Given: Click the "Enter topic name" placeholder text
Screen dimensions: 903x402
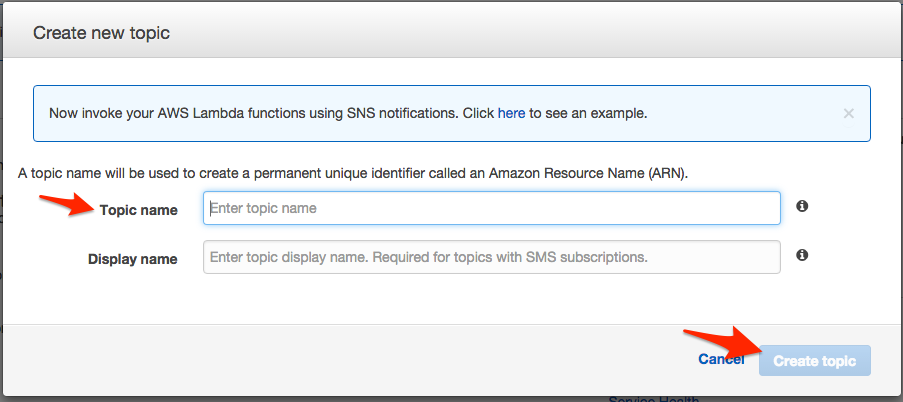Looking at the screenshot, I should pos(263,208).
